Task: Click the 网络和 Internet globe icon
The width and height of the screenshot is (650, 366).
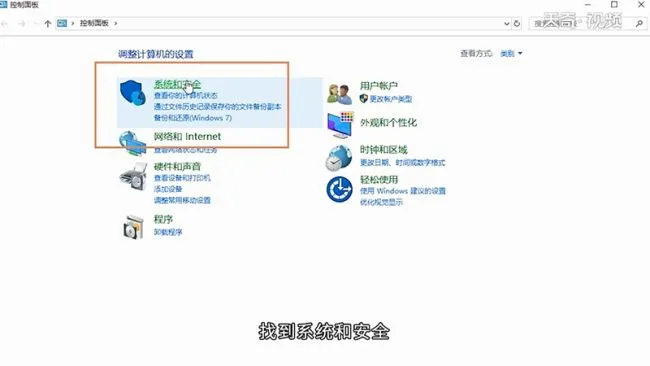Action: click(x=133, y=143)
